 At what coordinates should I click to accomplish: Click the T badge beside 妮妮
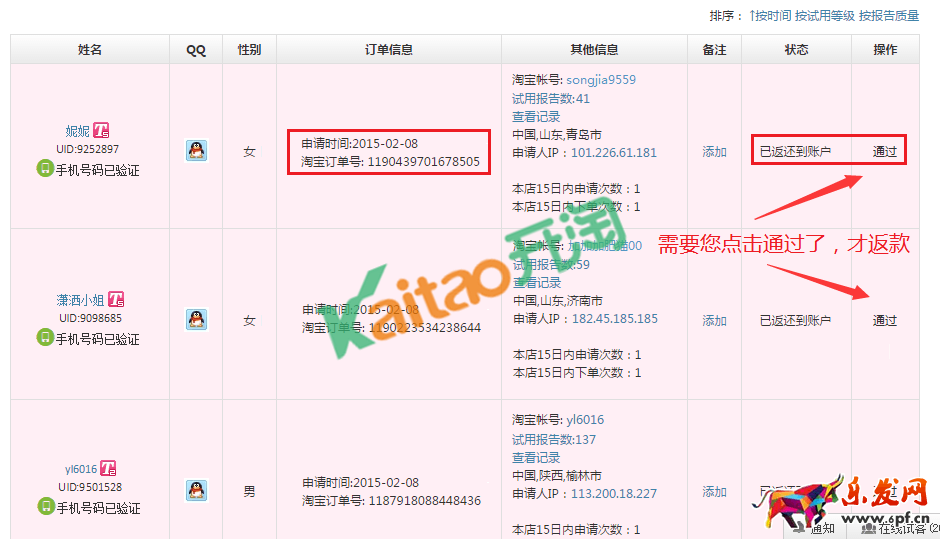click(x=102, y=131)
